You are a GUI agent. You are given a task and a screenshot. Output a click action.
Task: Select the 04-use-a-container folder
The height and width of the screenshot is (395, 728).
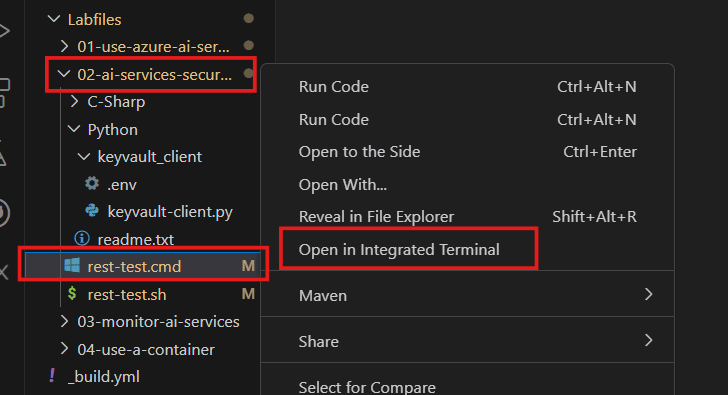coord(146,349)
